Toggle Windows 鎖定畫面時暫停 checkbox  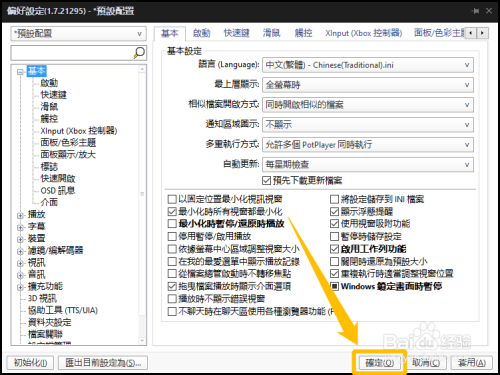[x=334, y=286]
